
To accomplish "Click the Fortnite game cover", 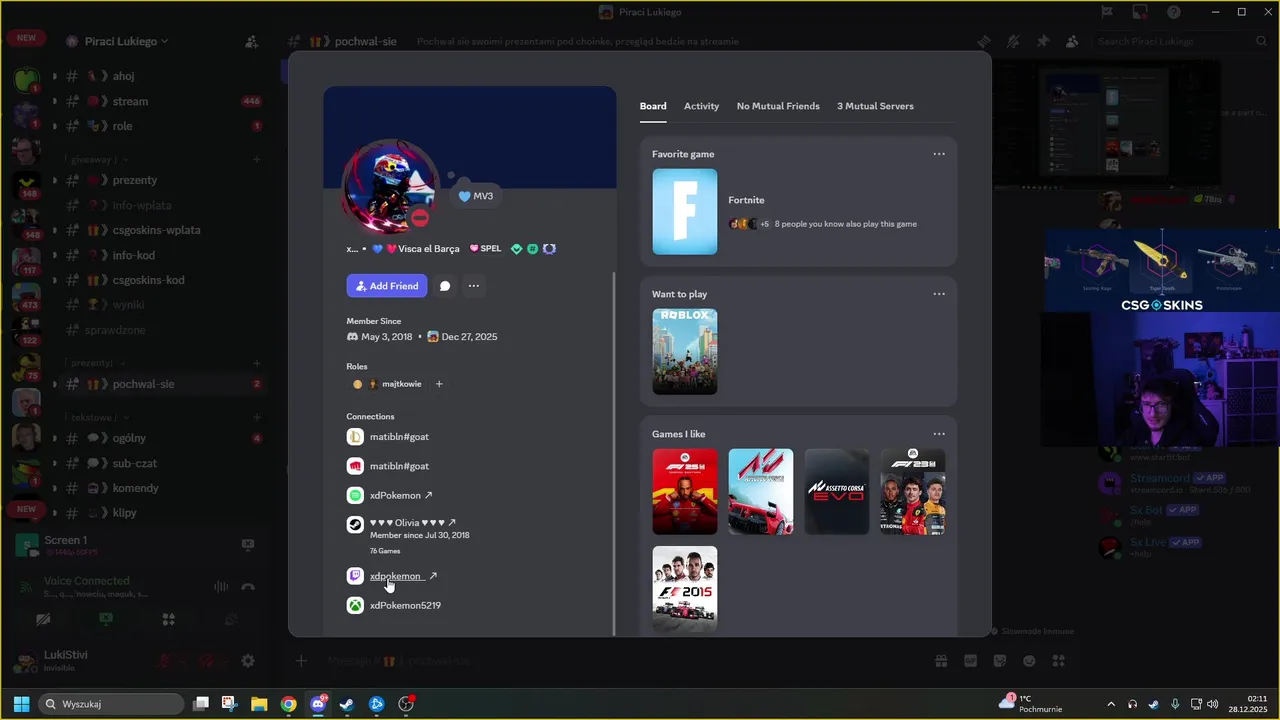I will [x=685, y=211].
